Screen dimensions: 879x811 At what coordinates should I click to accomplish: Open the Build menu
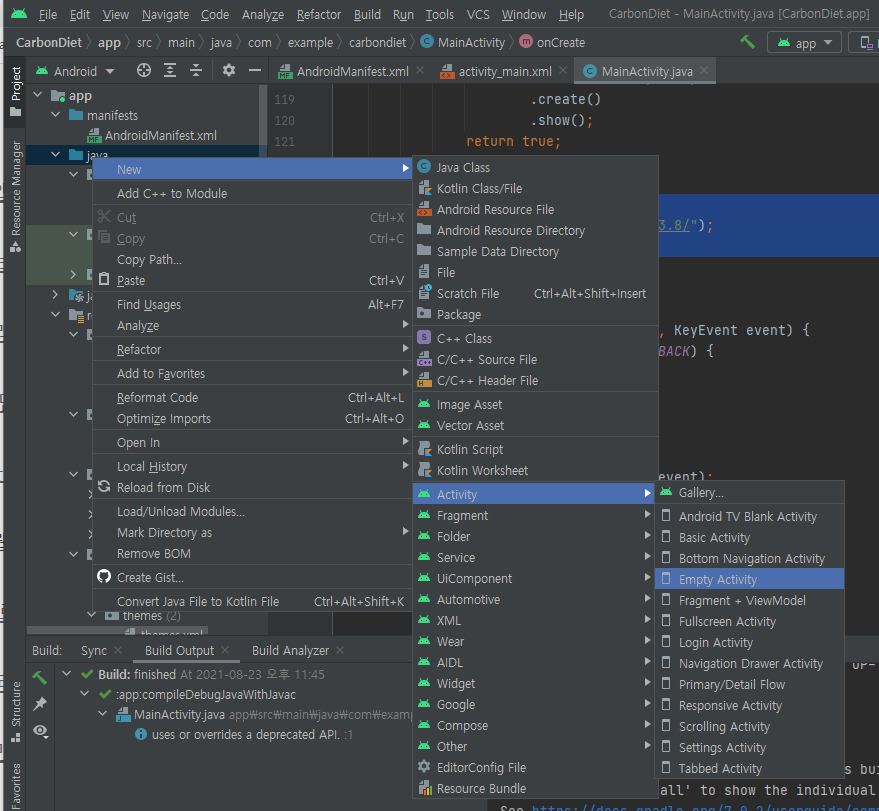[x=367, y=15]
